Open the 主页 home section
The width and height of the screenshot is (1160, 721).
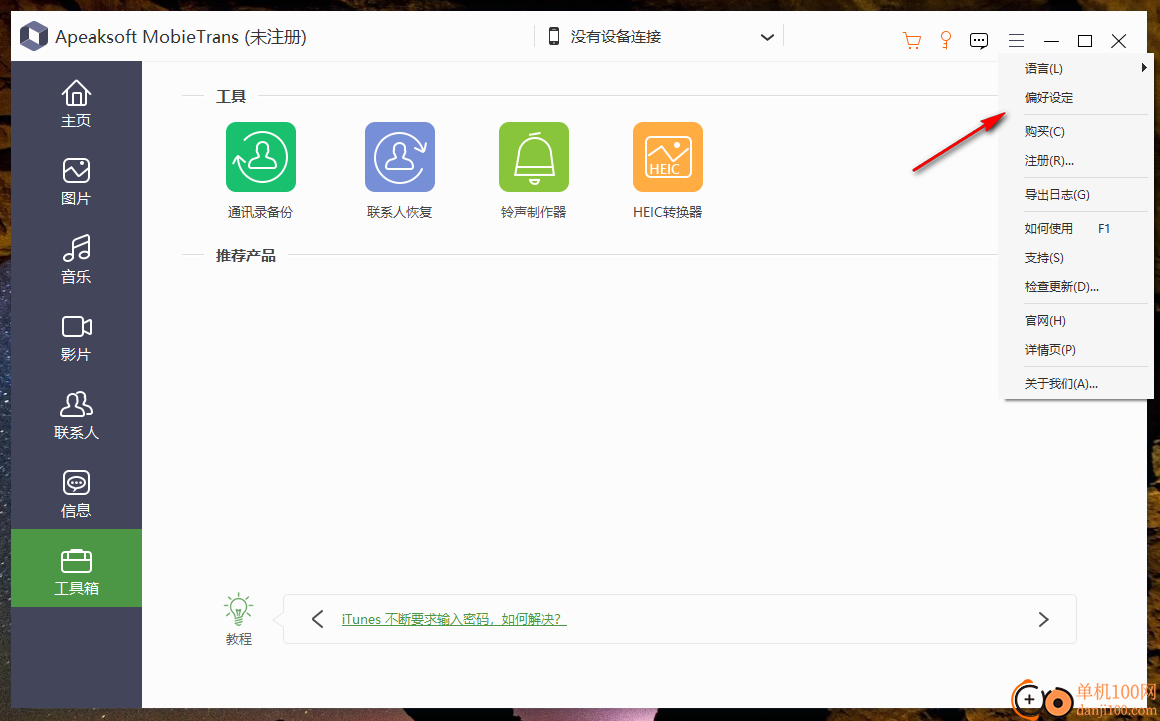click(76, 104)
